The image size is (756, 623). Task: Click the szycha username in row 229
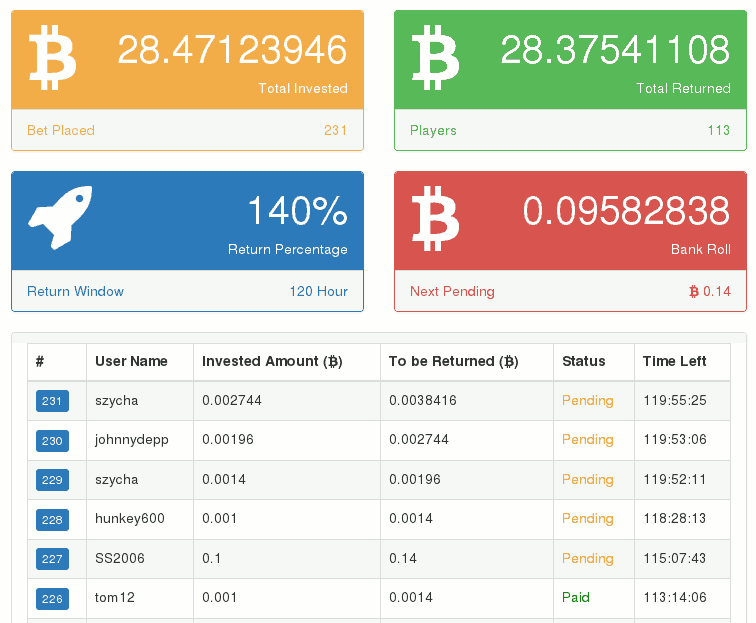117,480
